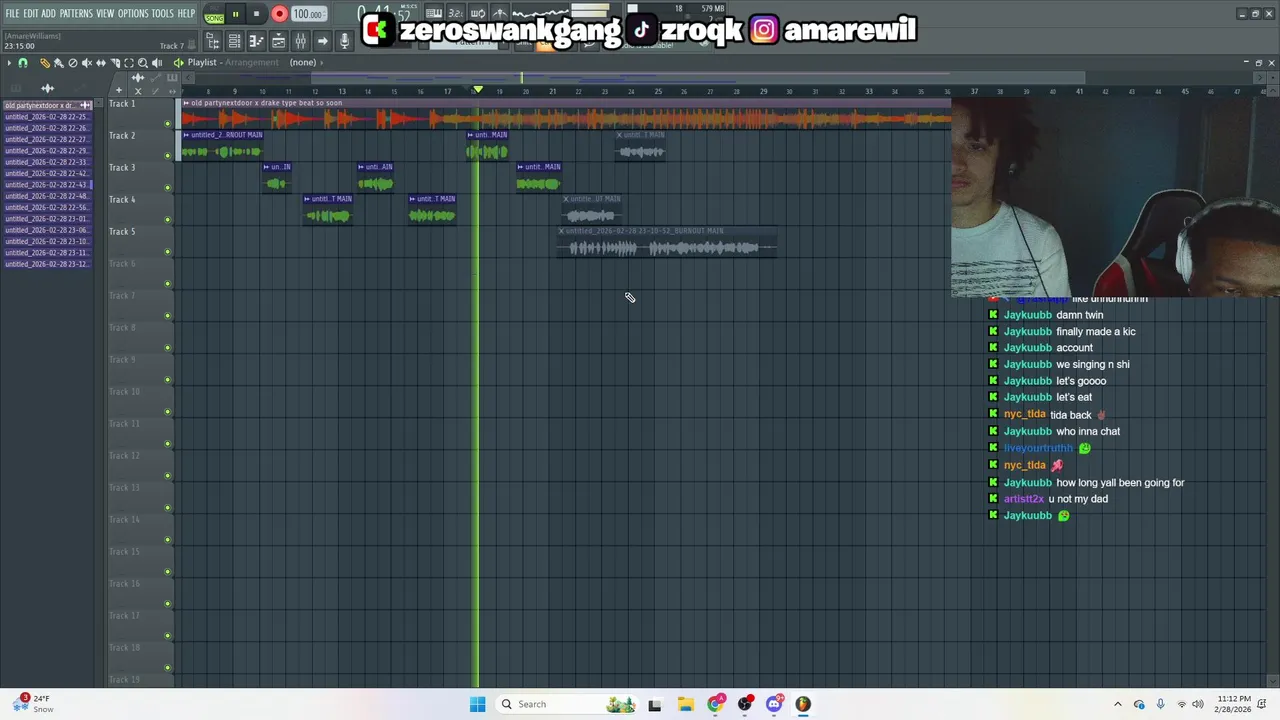
Task: Open the VIEW menu
Action: (105, 14)
